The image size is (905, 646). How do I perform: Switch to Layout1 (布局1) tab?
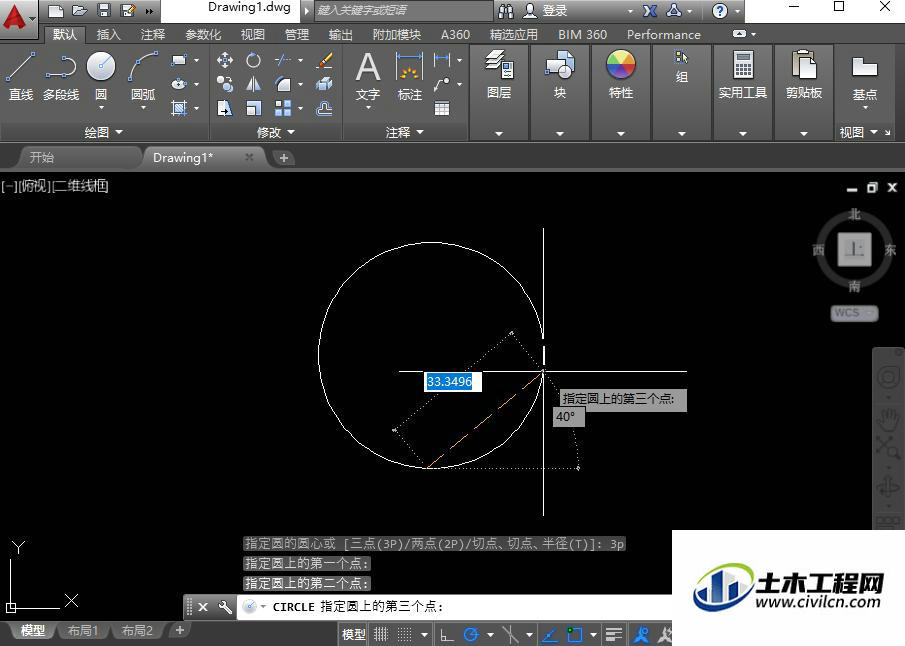83,630
